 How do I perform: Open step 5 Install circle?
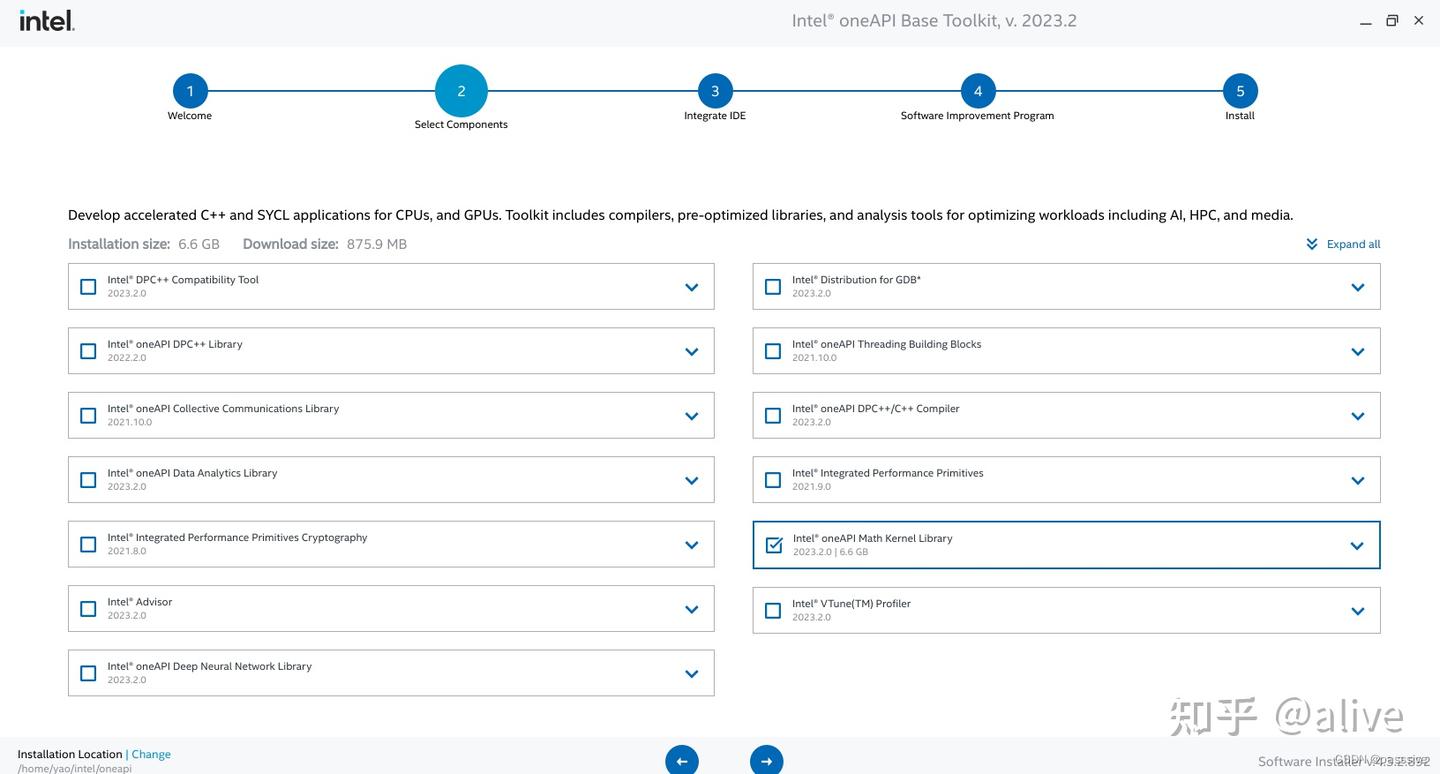tap(1240, 91)
